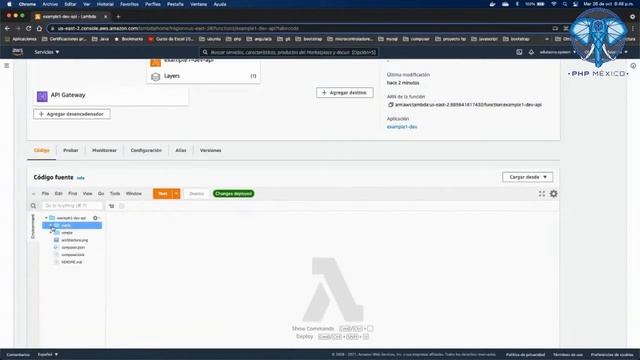Open the Go menu in code editor

coord(101,193)
